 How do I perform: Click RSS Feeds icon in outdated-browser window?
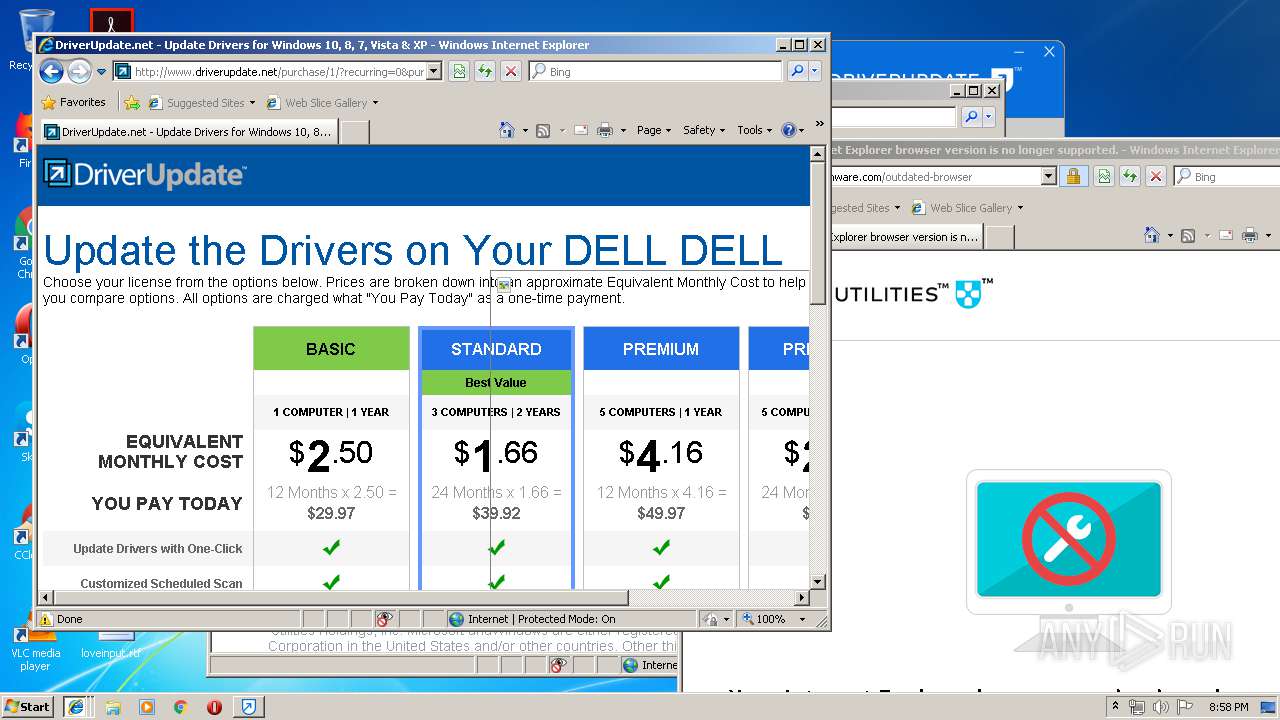pyautogui.click(x=1188, y=235)
